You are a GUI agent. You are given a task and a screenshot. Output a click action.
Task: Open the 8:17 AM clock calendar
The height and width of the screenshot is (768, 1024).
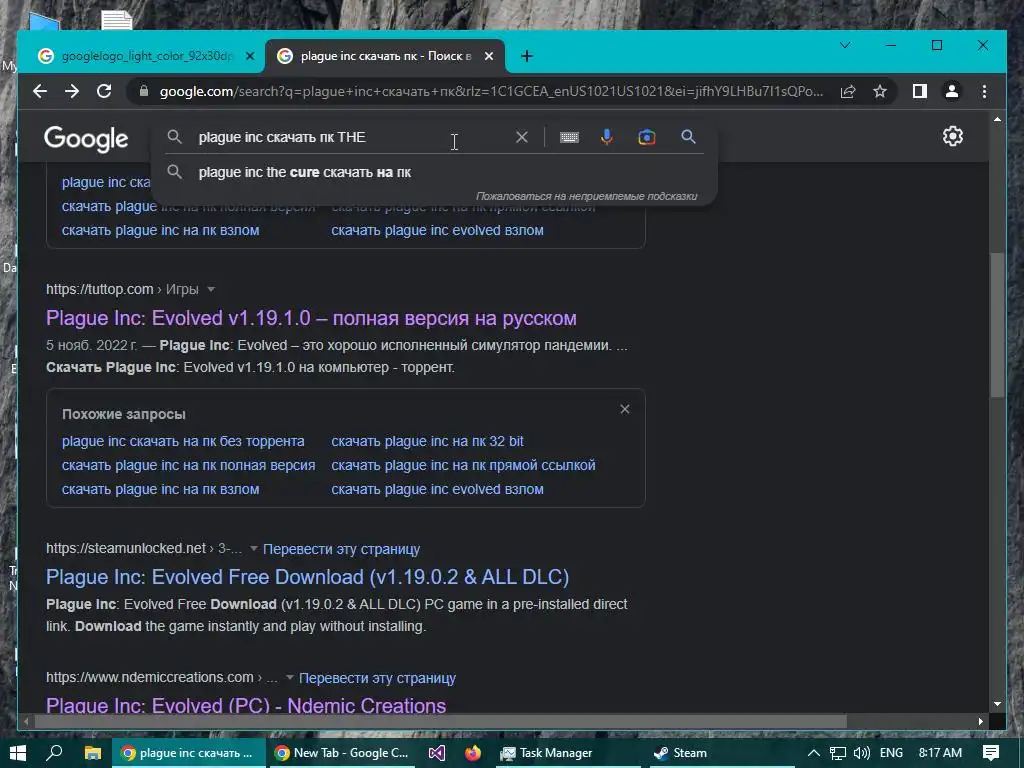(x=940, y=753)
